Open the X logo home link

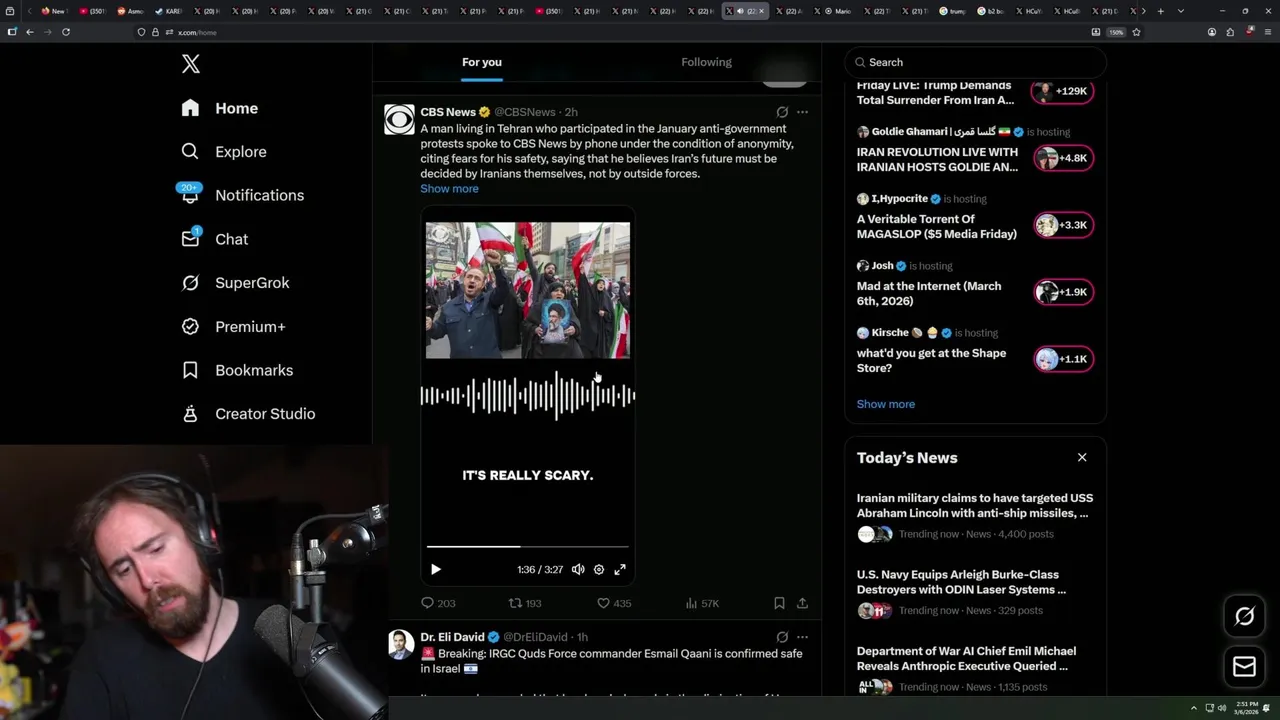pos(191,64)
